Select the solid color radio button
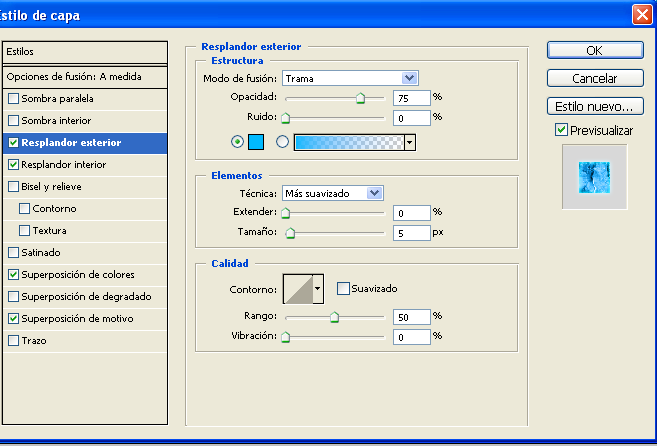 pyautogui.click(x=237, y=142)
